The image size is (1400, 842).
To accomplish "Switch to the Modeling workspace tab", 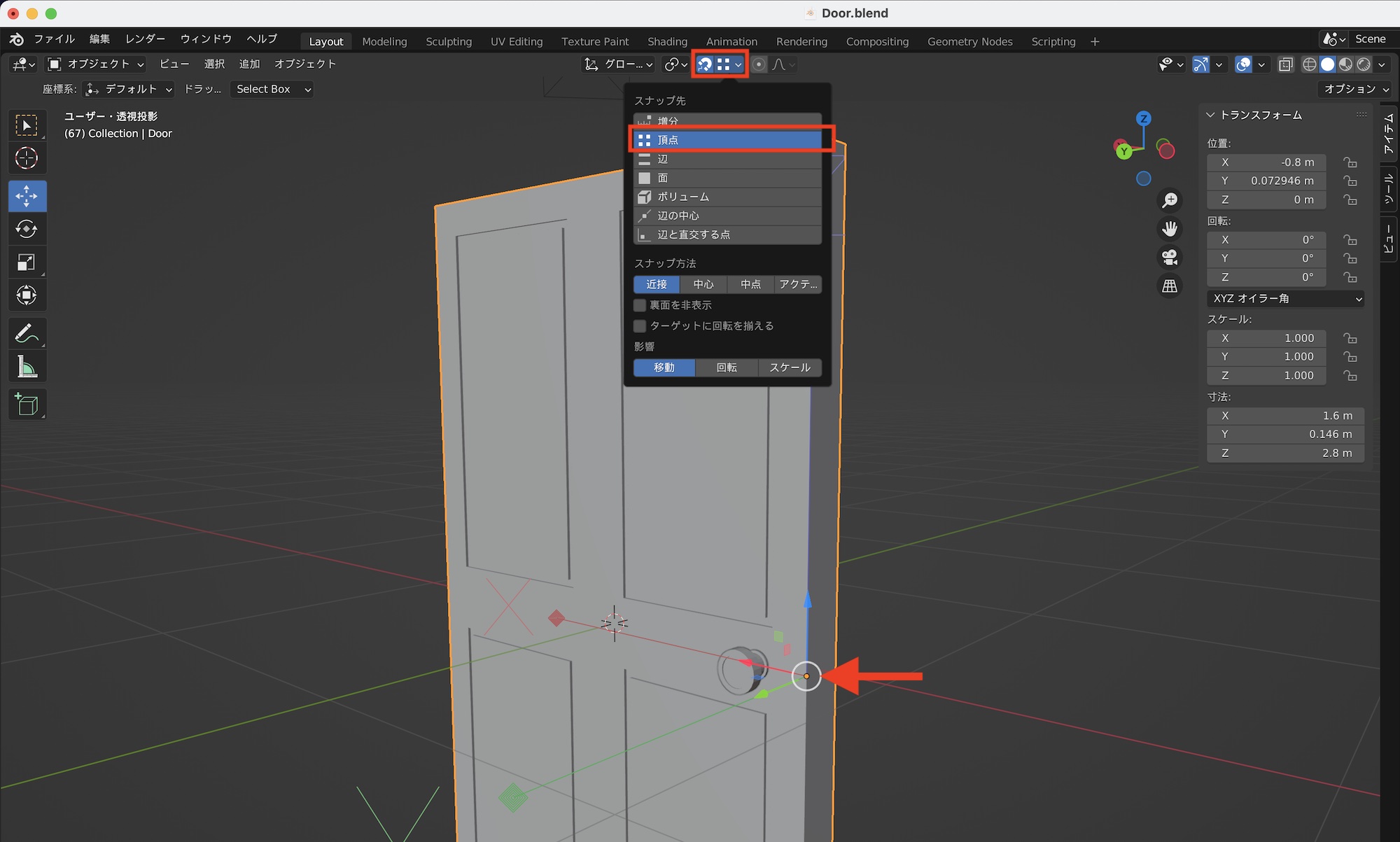I will (384, 41).
